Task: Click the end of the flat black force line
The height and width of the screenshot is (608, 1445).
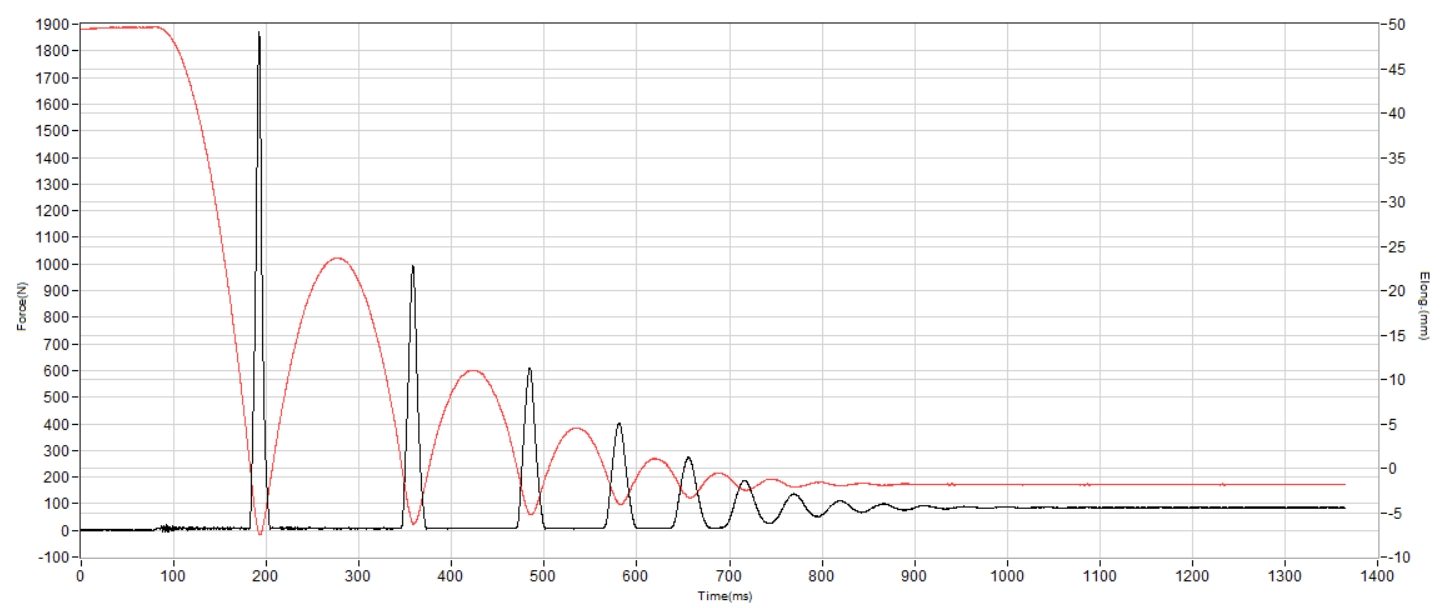Action: [1343, 508]
